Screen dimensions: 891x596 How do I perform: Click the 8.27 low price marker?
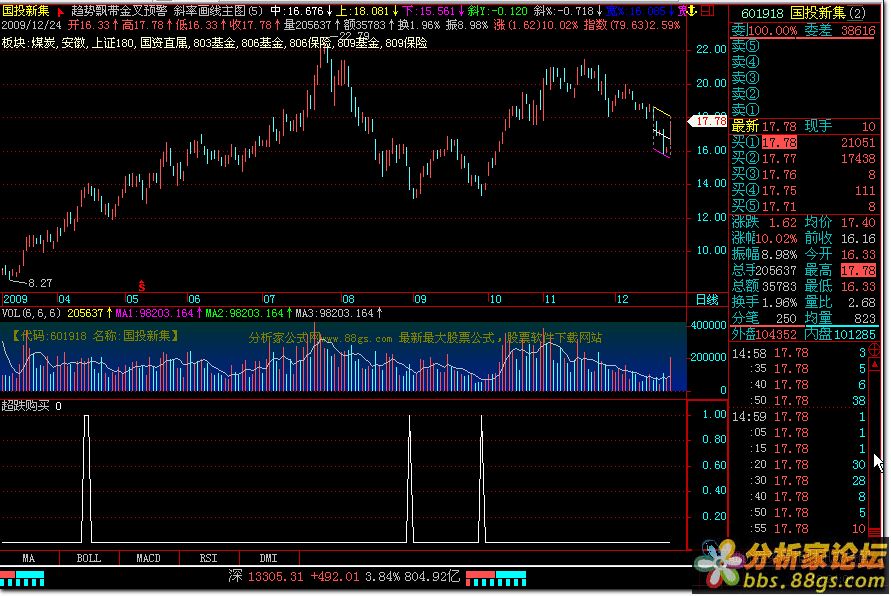point(39,284)
